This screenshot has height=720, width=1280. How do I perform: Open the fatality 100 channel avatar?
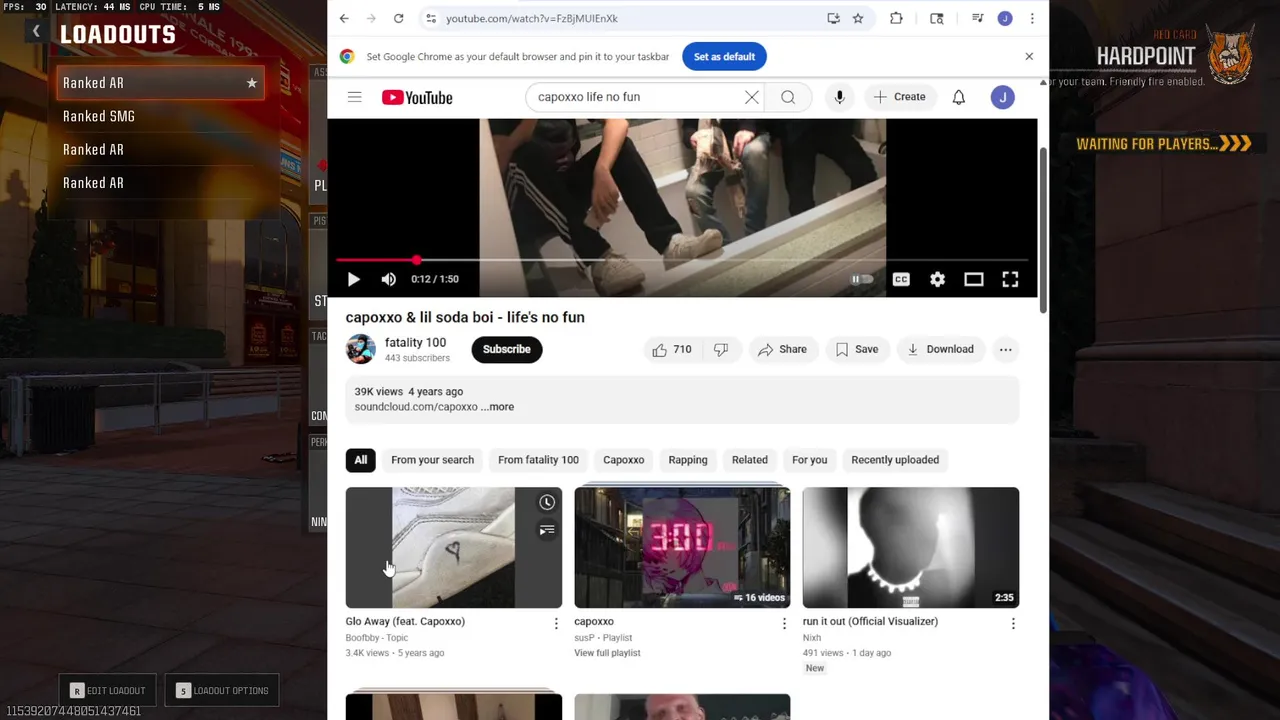point(360,349)
